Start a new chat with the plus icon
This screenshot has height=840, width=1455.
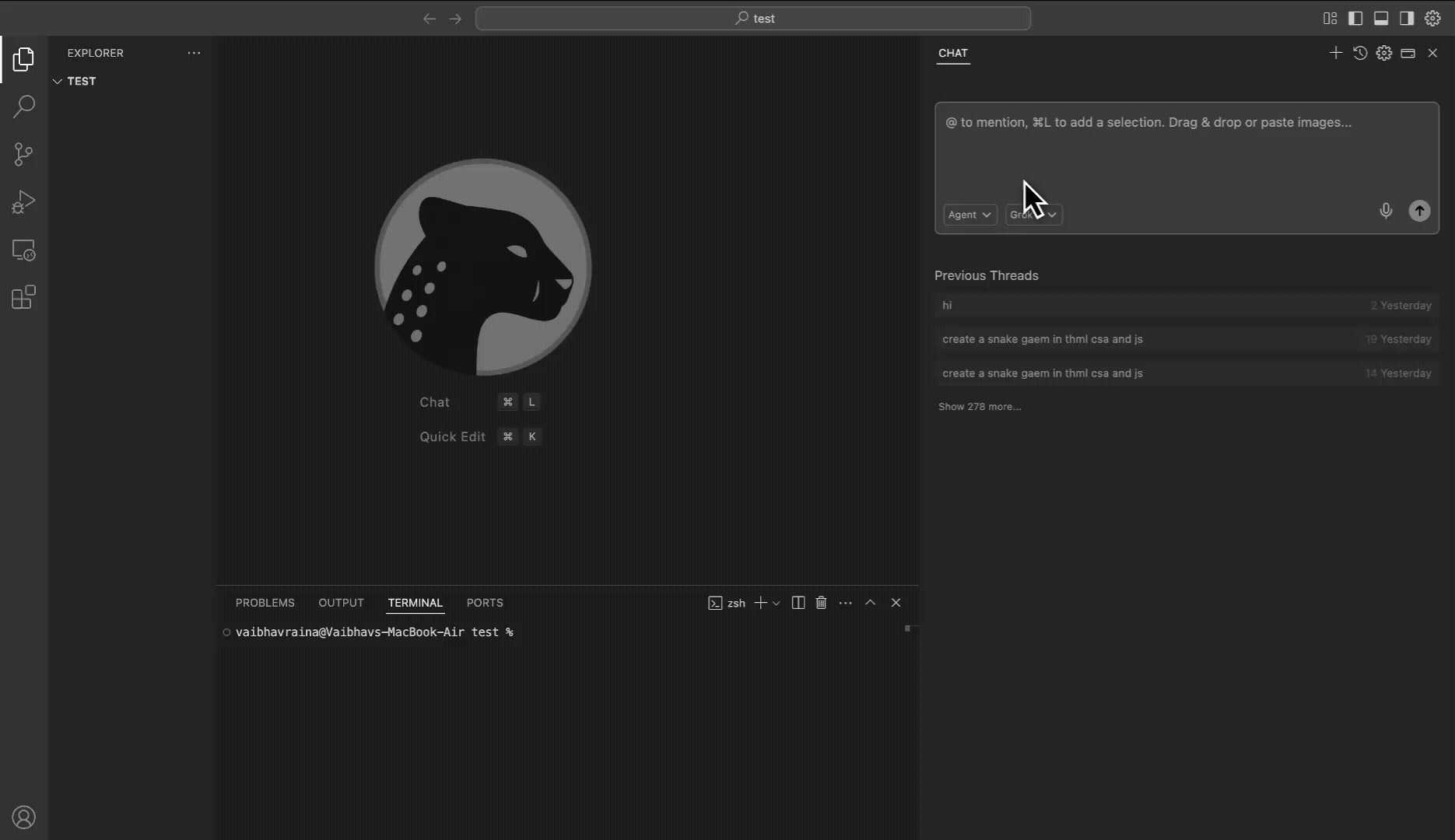coord(1336,53)
